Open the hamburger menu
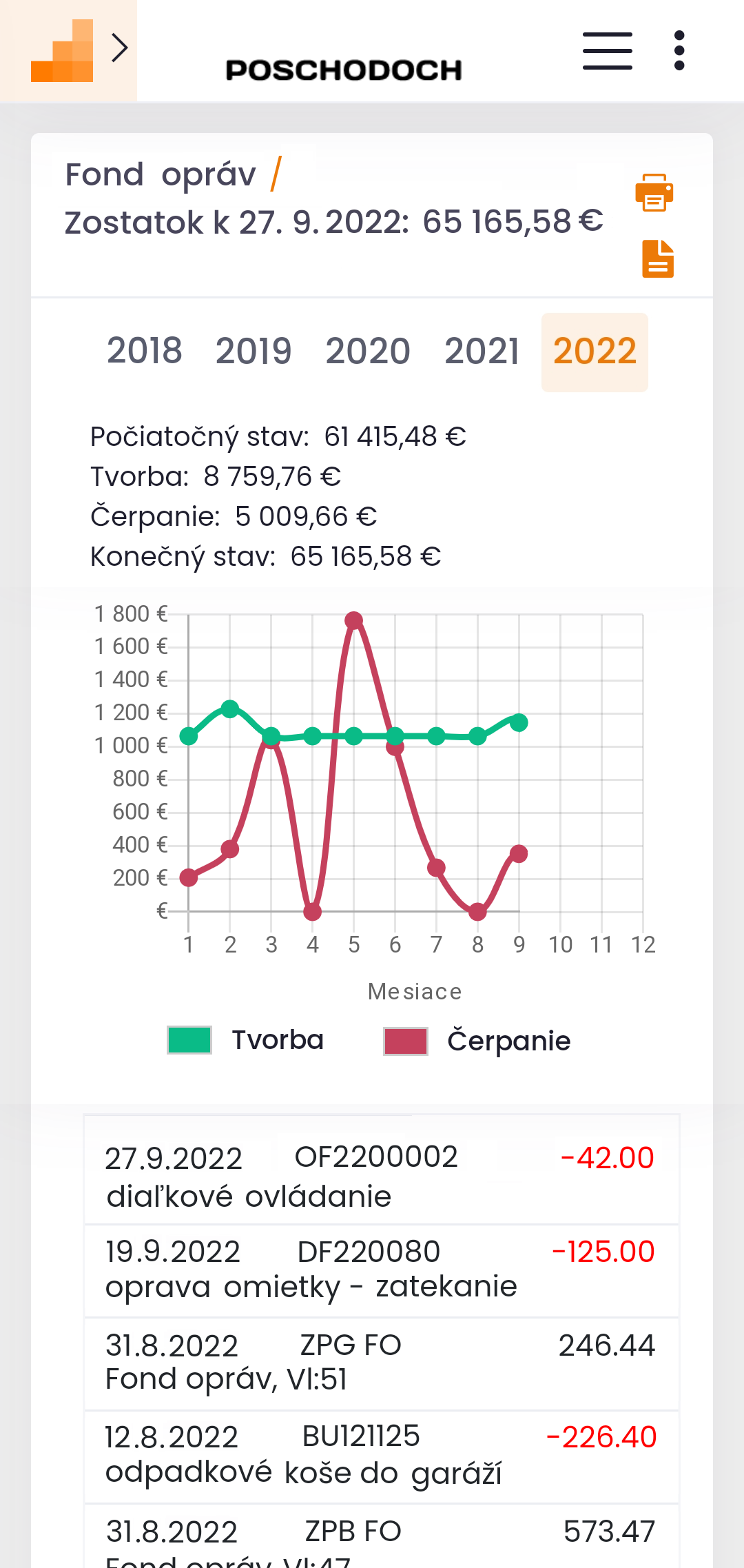The image size is (744, 1568). [607, 51]
